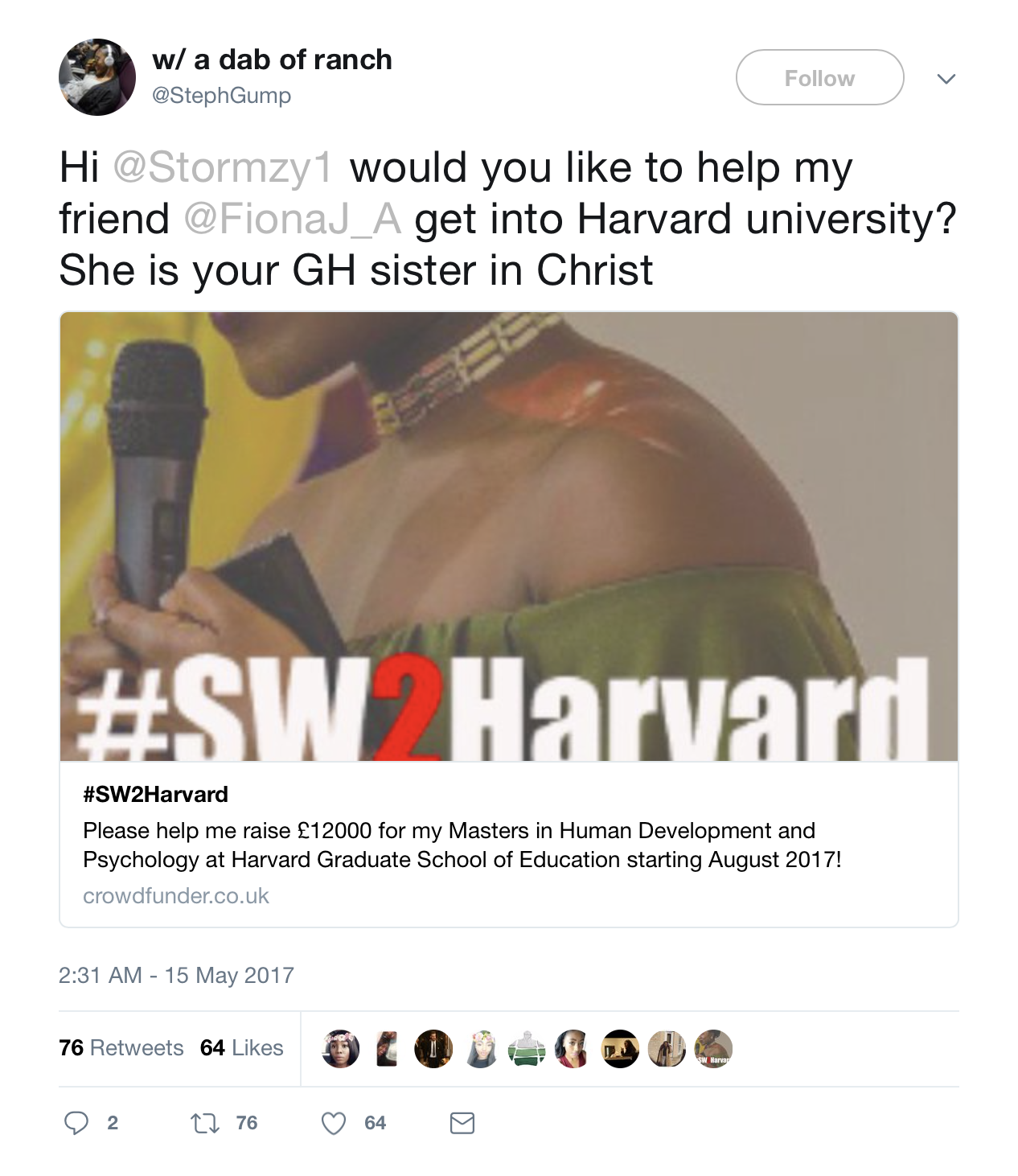Open the liker avatar wearing dark suit
Image resolution: width=1018 pixels, height=1176 pixels.
(x=433, y=1048)
